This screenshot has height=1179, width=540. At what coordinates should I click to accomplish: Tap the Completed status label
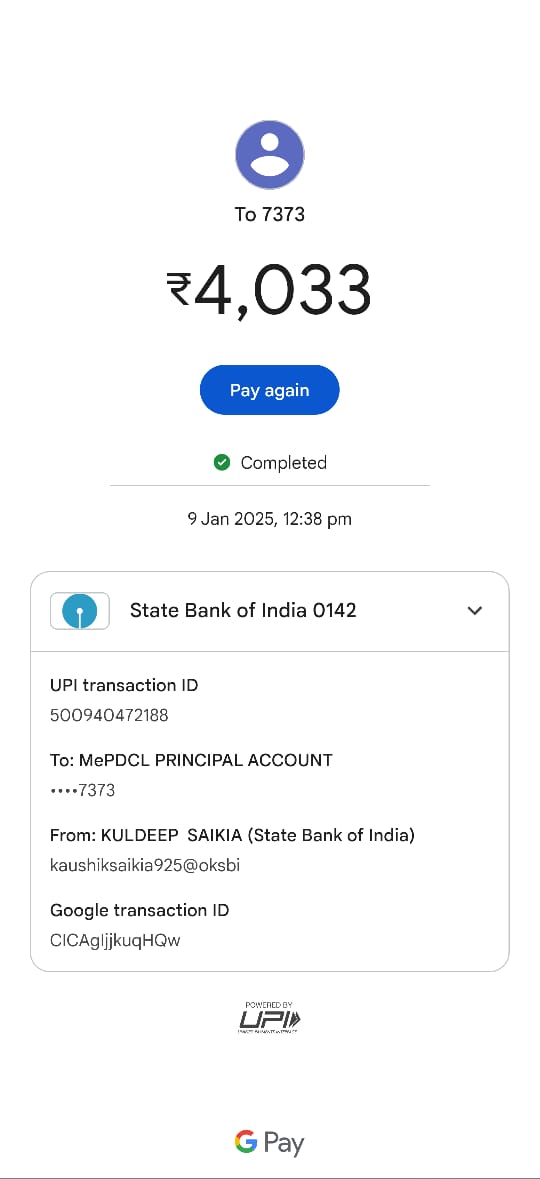point(284,462)
